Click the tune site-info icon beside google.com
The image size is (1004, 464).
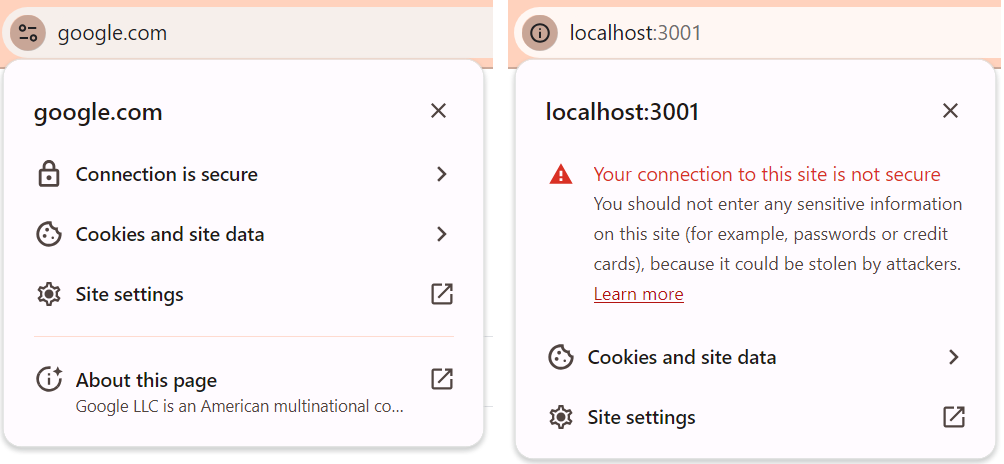28,33
